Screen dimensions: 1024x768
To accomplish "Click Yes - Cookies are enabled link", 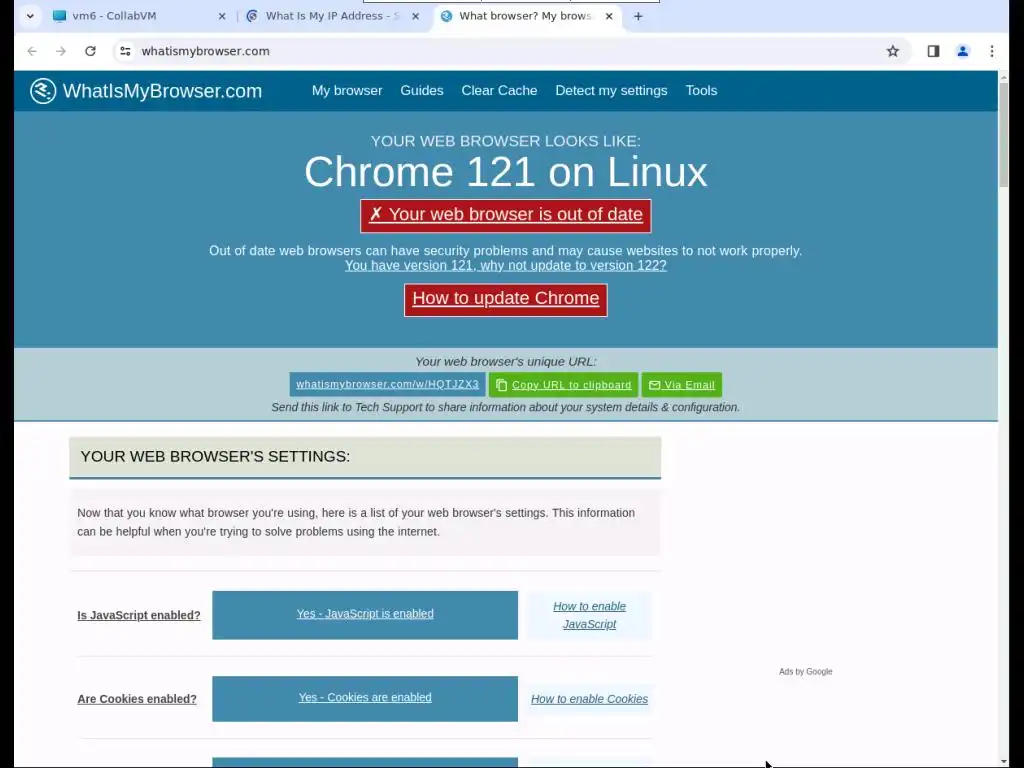I will coord(365,697).
